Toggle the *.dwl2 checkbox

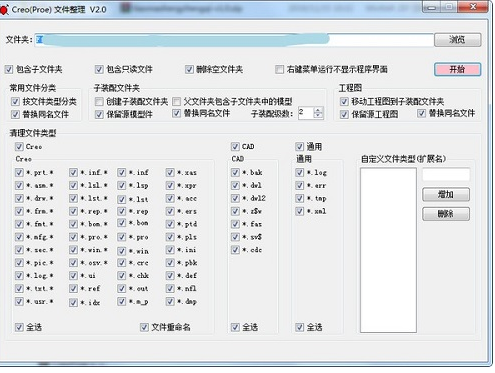click(x=235, y=198)
